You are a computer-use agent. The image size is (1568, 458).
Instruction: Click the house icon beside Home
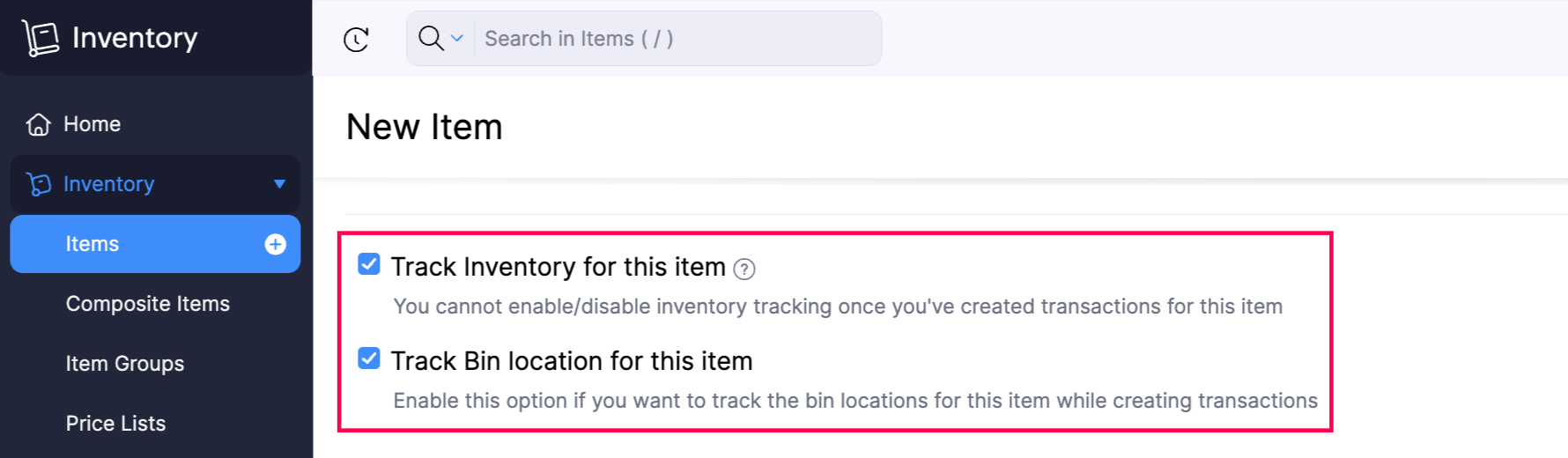coord(39,124)
